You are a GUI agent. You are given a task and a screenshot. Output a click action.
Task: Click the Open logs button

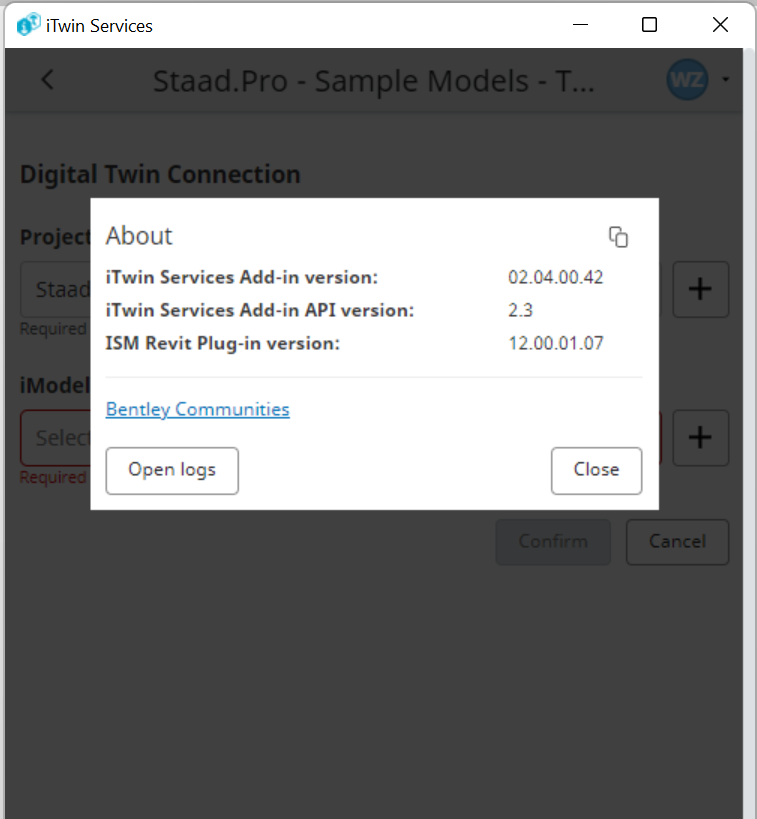point(172,471)
